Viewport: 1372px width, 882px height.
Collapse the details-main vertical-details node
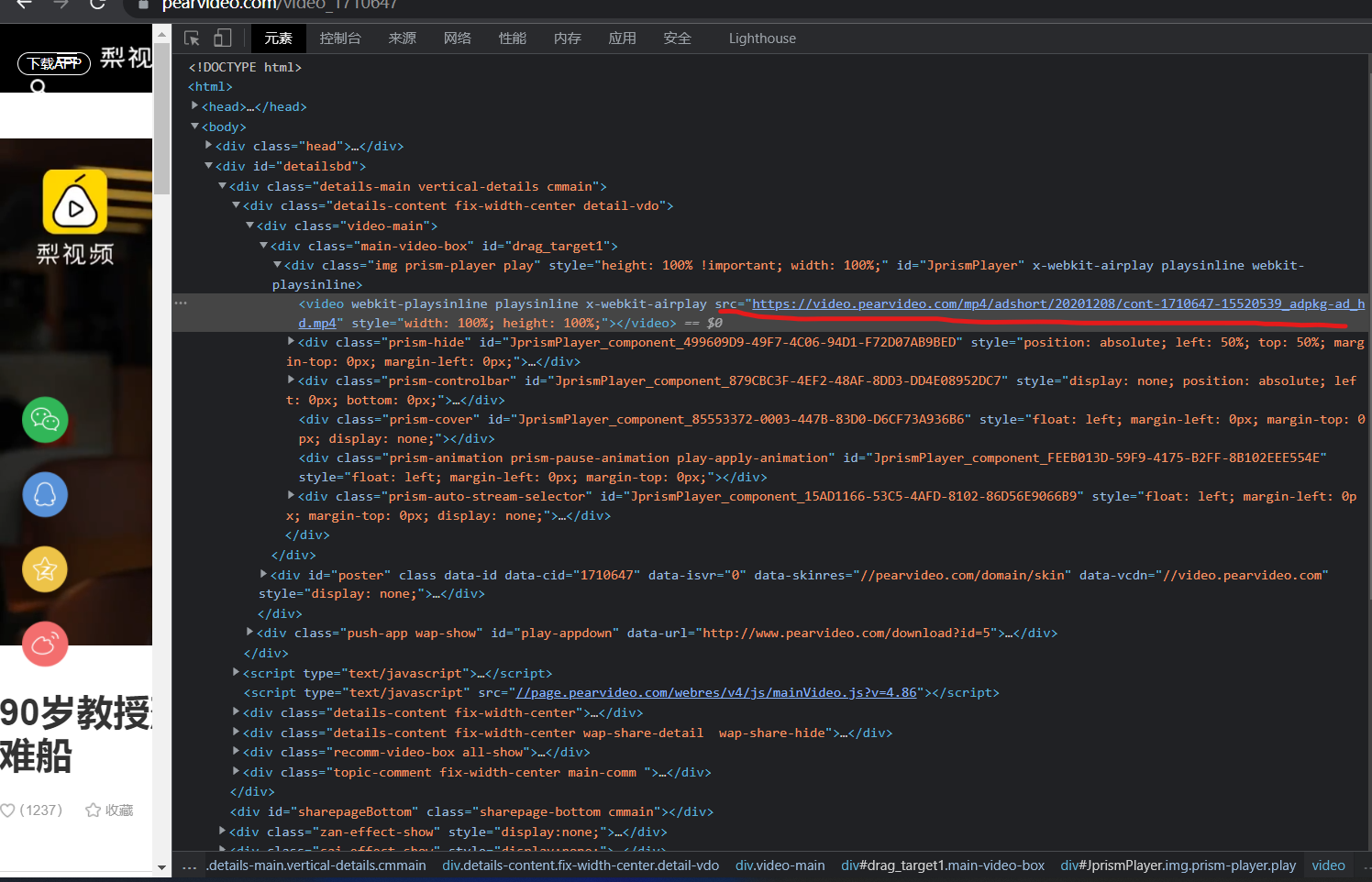click(222, 186)
